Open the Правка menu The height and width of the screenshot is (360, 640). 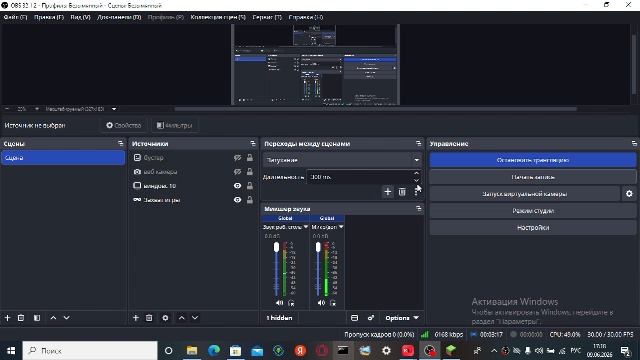49,17
